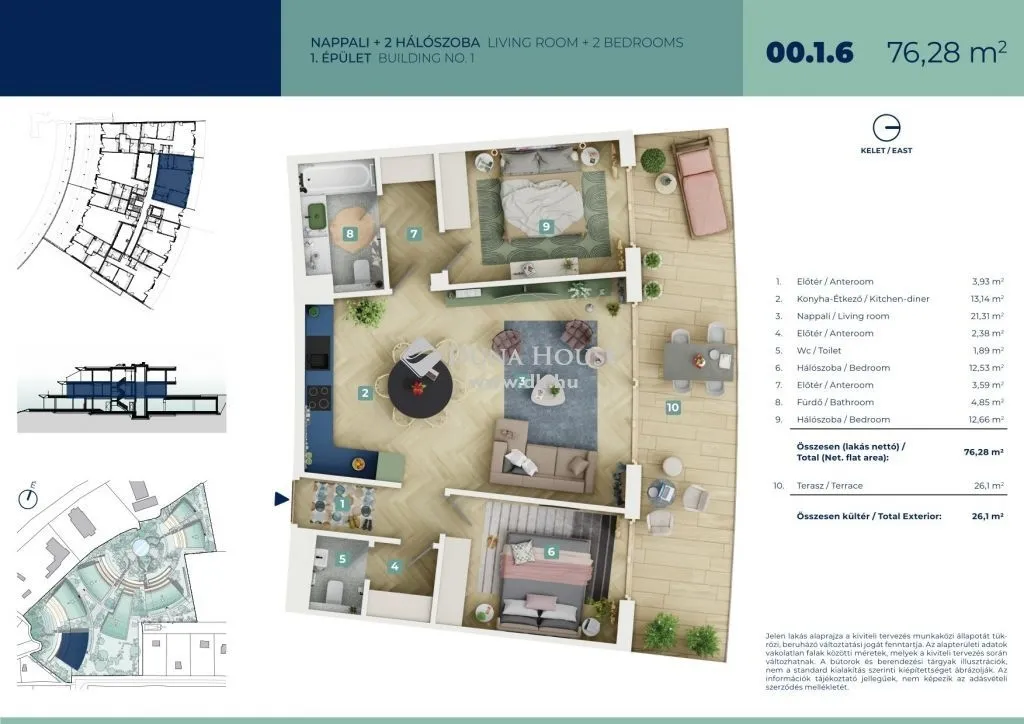Open the green site plan map thumbnail
Image resolution: width=1024 pixels, height=724 pixels.
(x=121, y=584)
